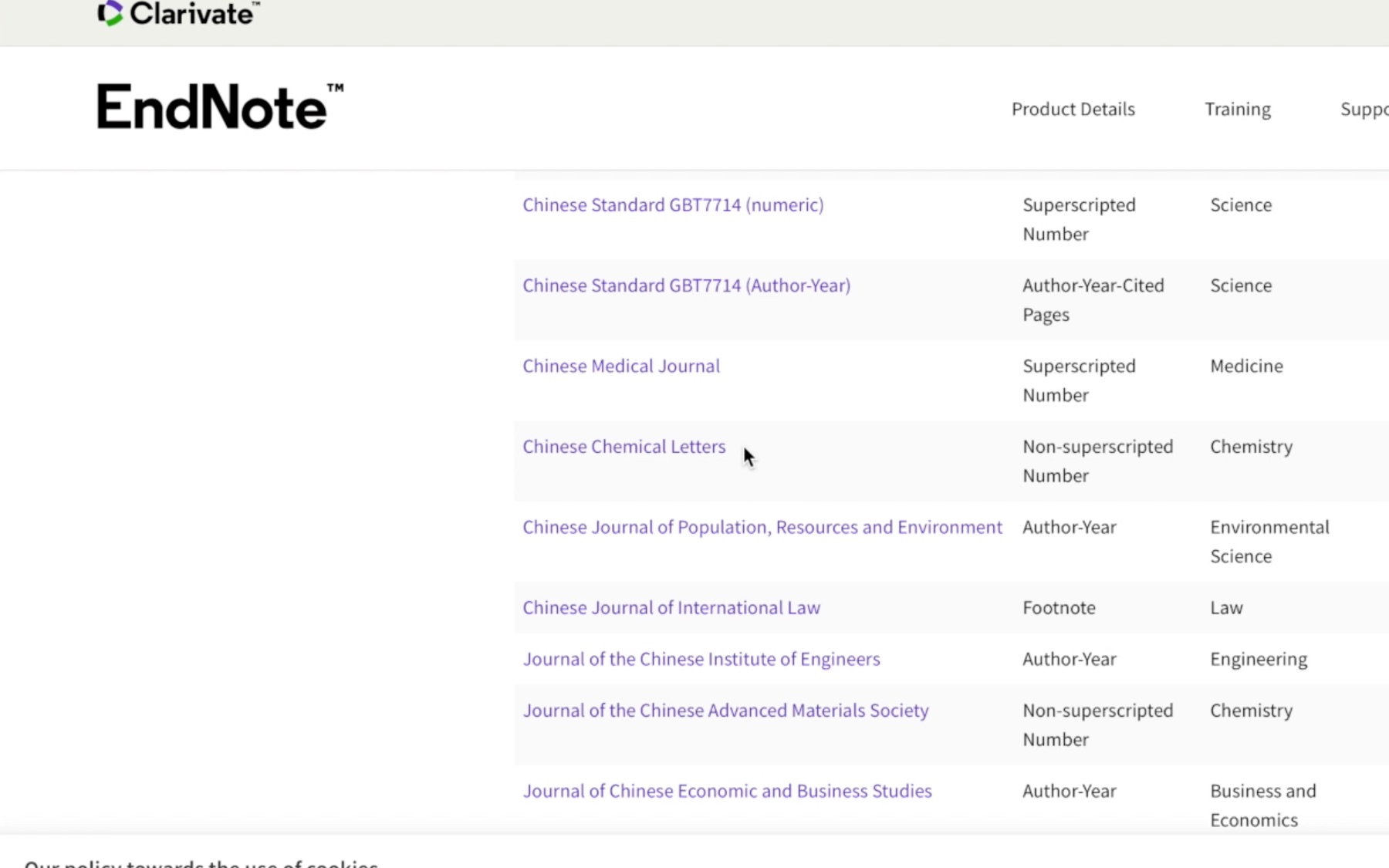This screenshot has width=1389, height=868.
Task: Select 'Business and Economics' discipline cell
Action: tap(1263, 806)
